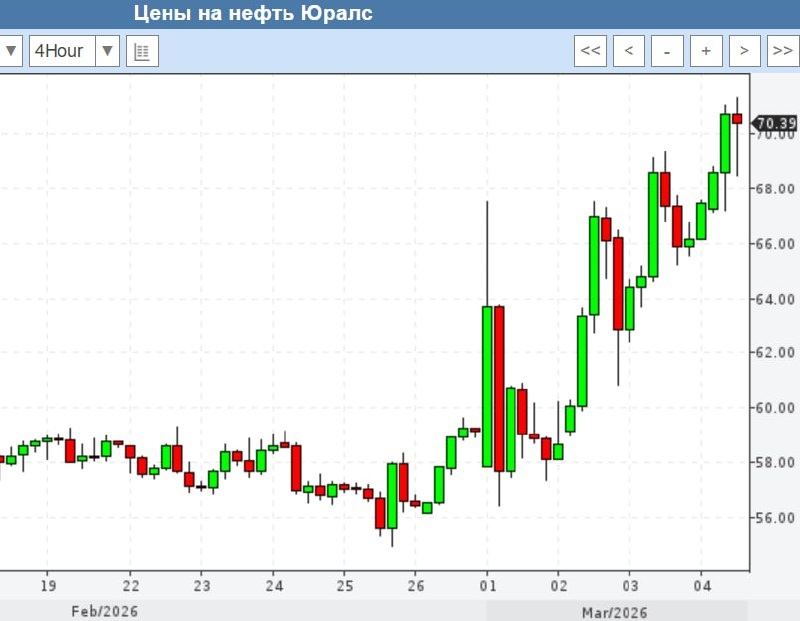Image resolution: width=800 pixels, height=621 pixels.
Task: Click the date label 23 on axis
Action: (x=202, y=586)
